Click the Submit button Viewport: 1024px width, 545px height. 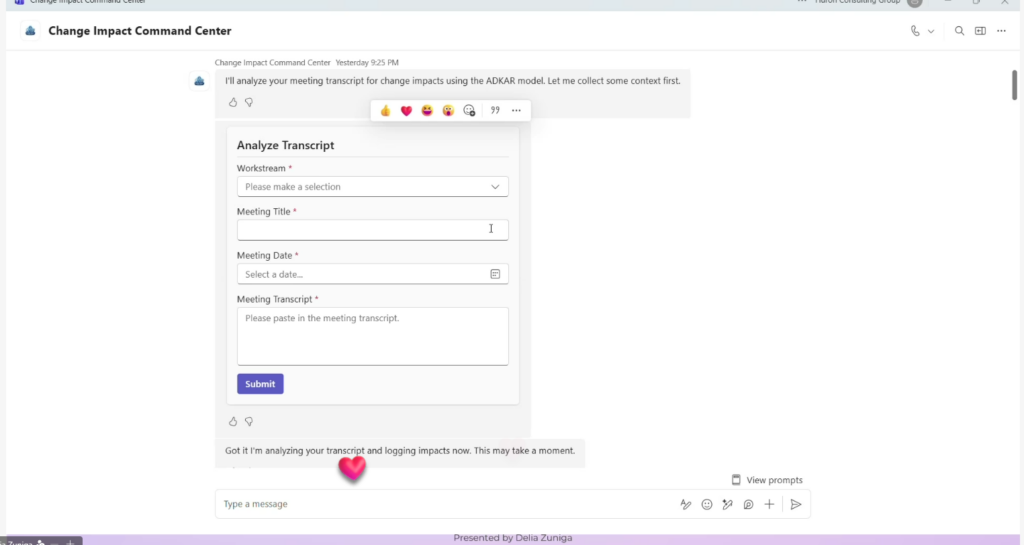click(x=260, y=384)
